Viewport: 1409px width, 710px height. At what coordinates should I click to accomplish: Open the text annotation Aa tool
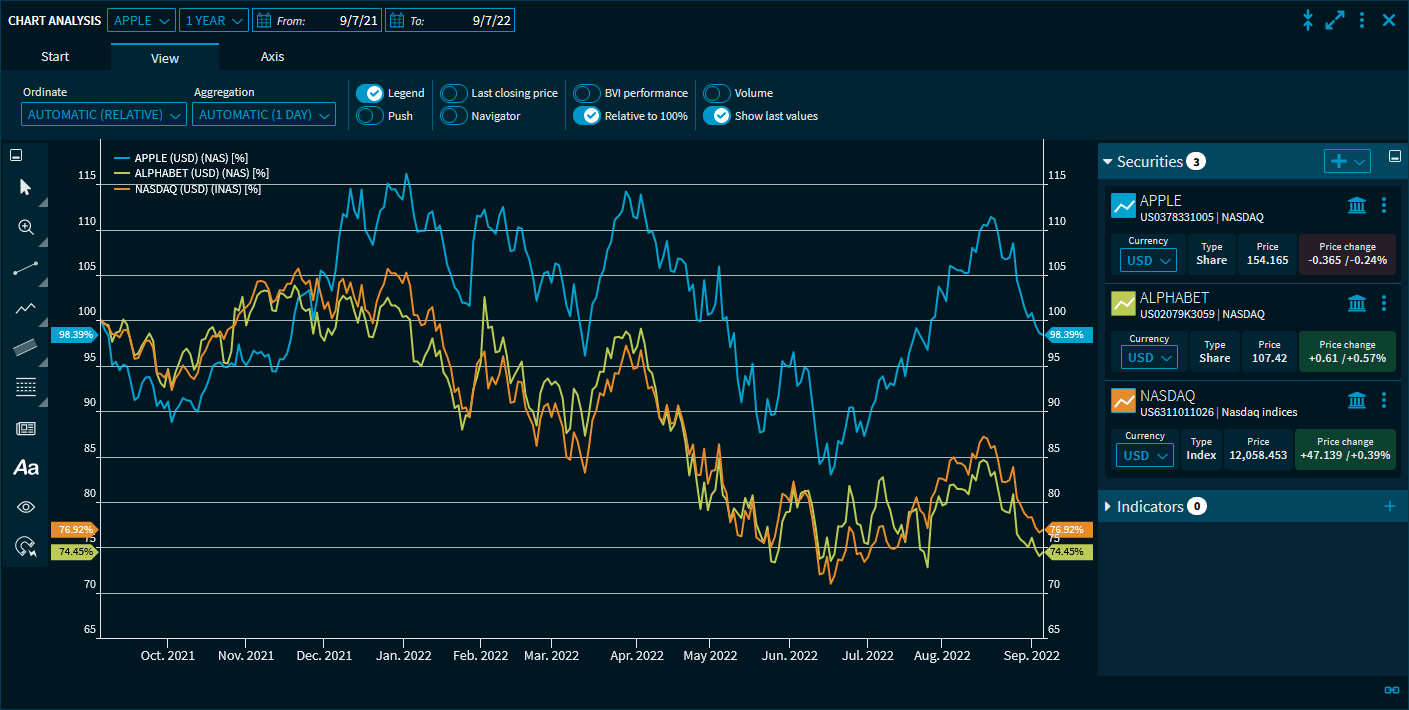pyautogui.click(x=26, y=467)
